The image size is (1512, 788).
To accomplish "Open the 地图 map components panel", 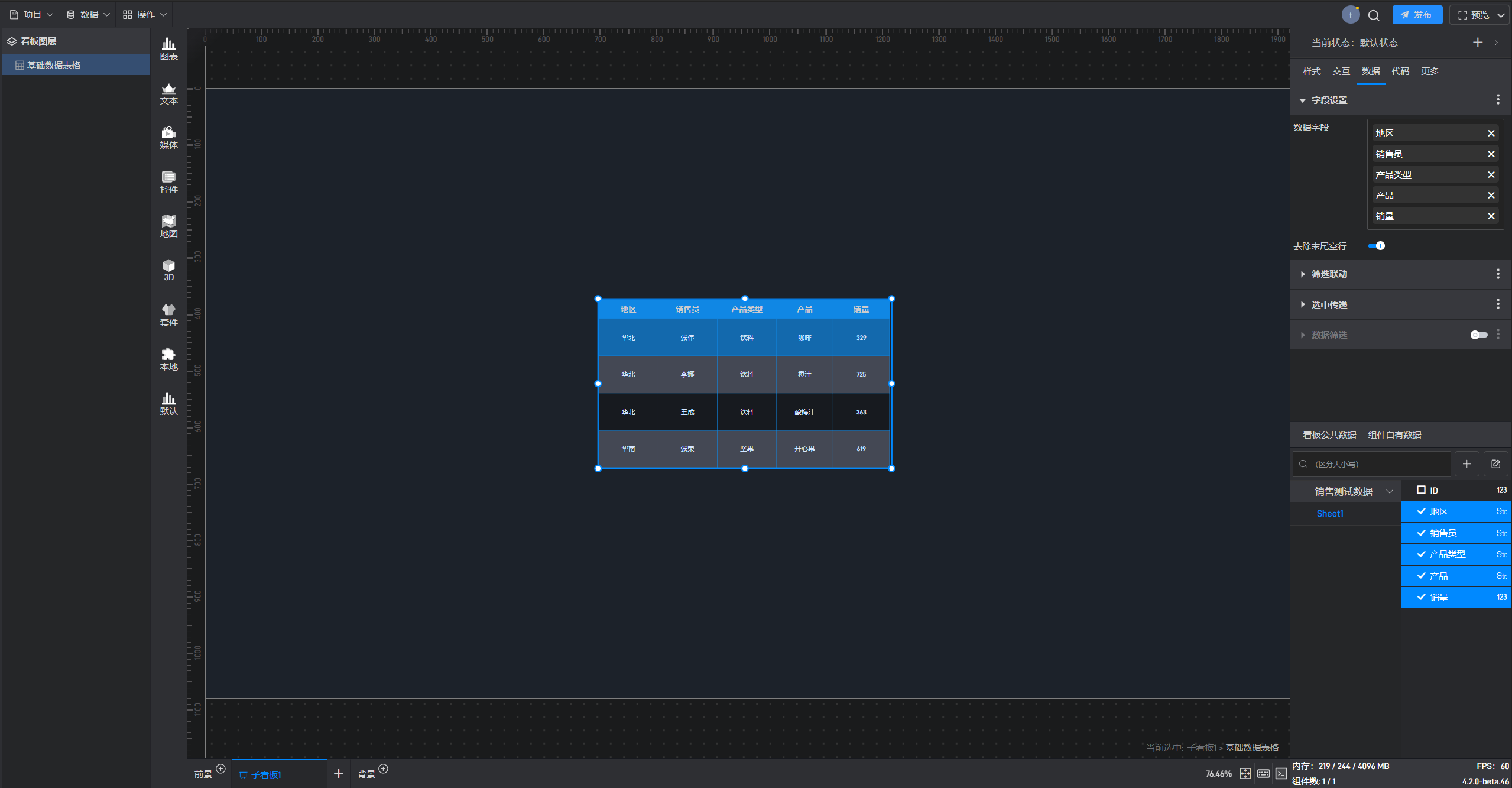I will (168, 226).
